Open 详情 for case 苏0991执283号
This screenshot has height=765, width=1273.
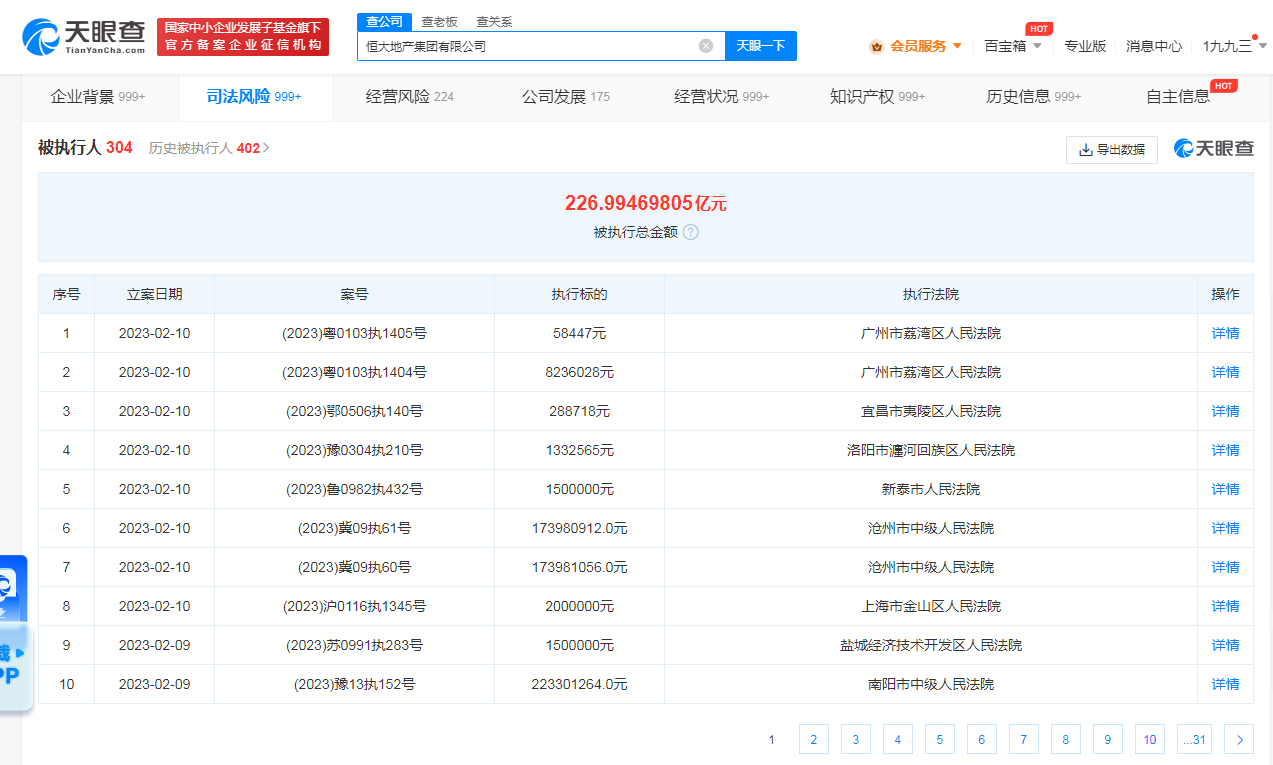(x=1225, y=645)
